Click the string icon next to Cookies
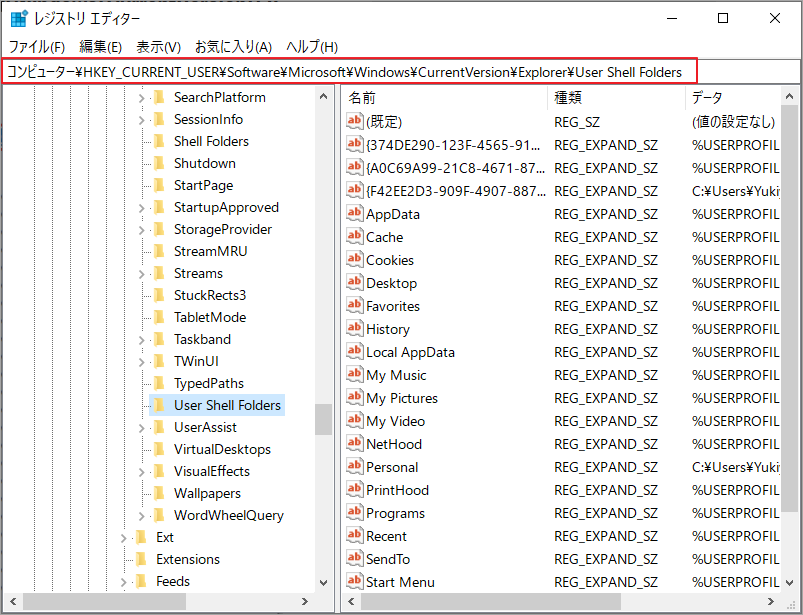The width and height of the screenshot is (803, 615). 354,260
